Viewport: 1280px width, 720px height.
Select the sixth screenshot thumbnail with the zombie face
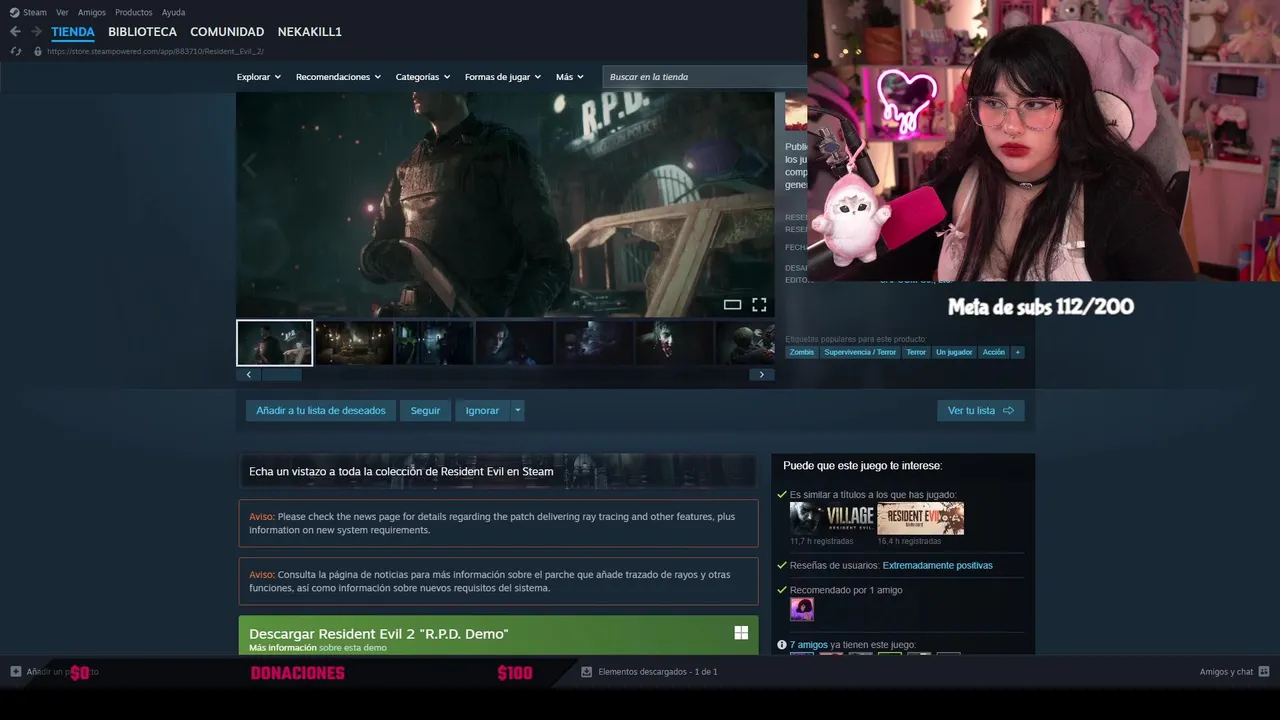click(674, 343)
